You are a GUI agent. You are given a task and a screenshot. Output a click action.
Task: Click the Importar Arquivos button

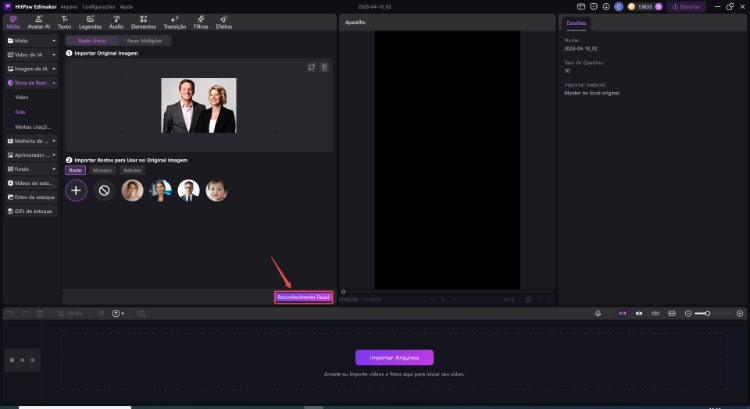click(x=394, y=357)
